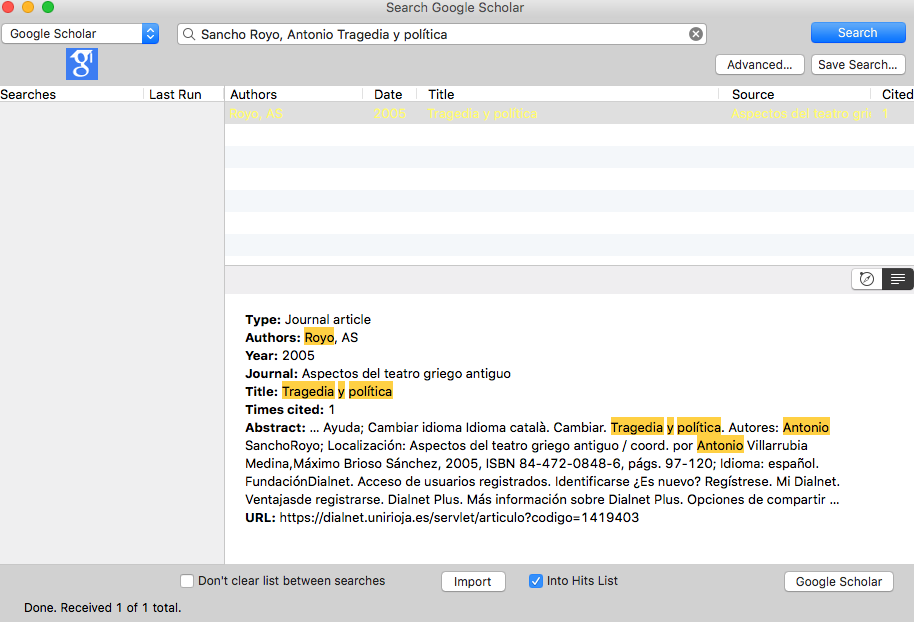
Task: Click highlighted author 'Royo' in details
Action: pyautogui.click(x=319, y=338)
